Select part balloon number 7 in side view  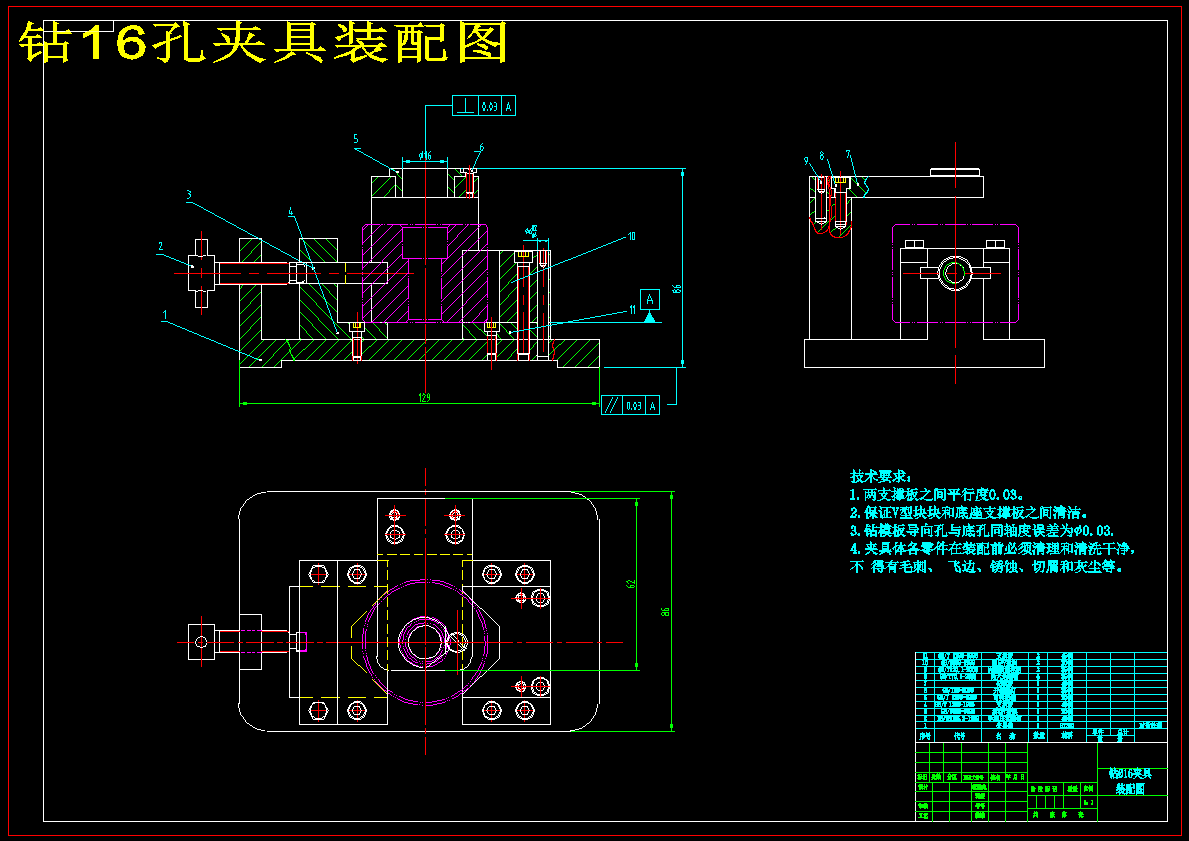click(849, 155)
